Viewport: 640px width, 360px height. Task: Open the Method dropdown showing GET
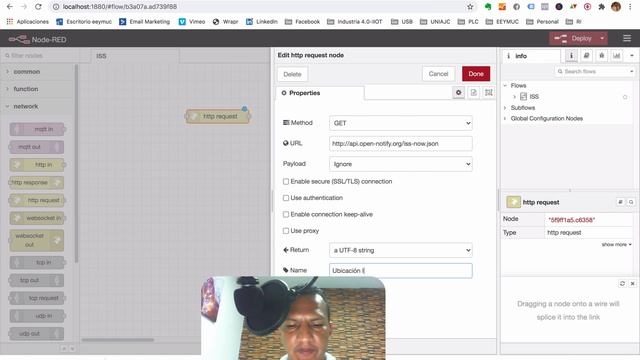click(401, 123)
